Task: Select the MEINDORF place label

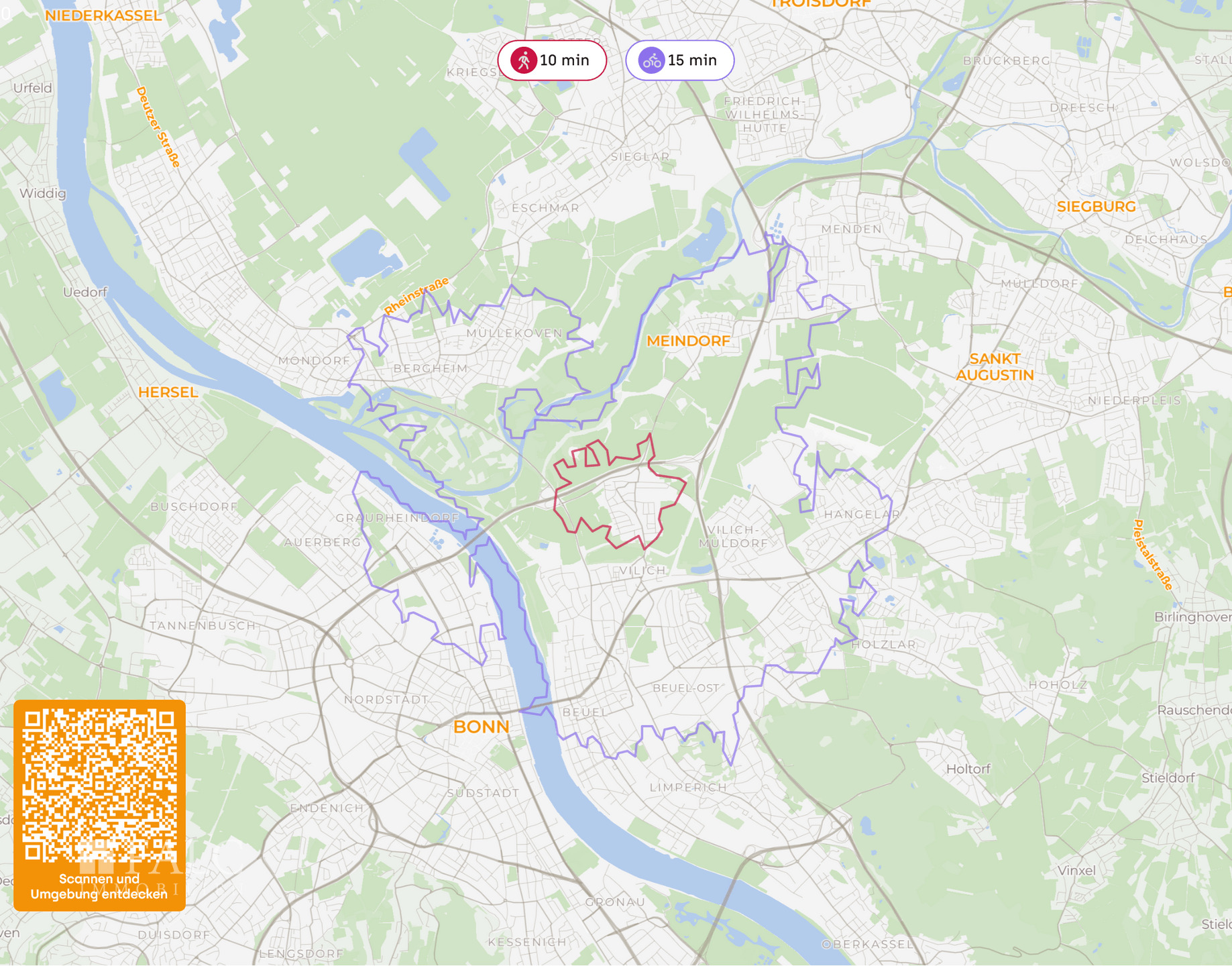Action: 688,341
